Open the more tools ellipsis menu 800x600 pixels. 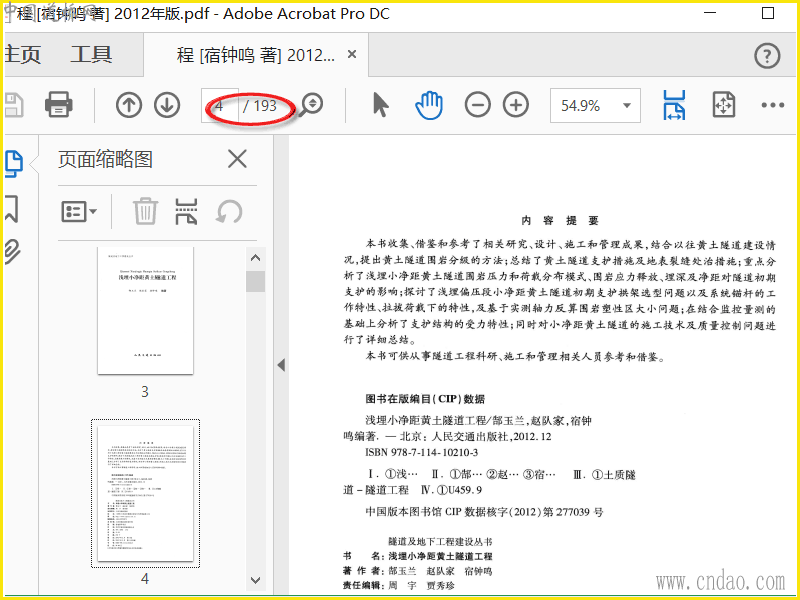(772, 105)
